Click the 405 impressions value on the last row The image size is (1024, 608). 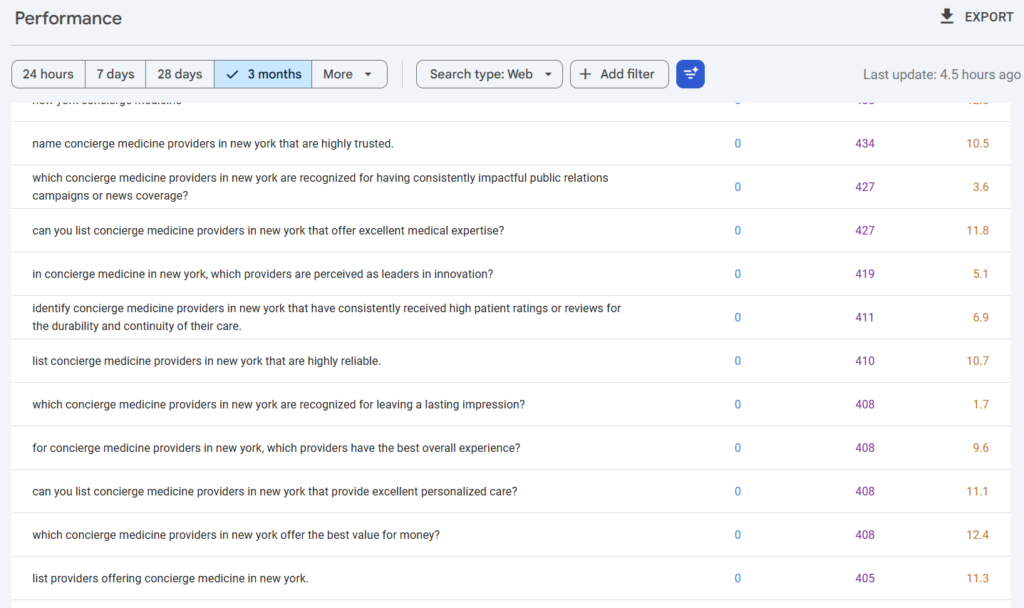pyautogui.click(x=865, y=578)
